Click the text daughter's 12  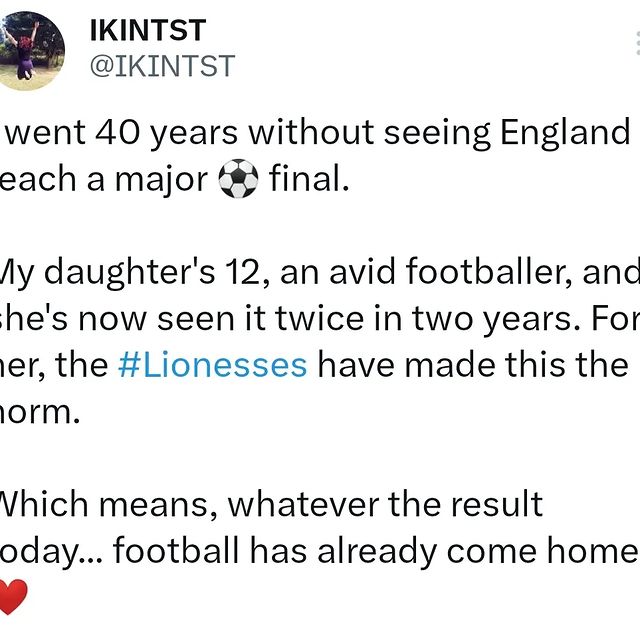tap(152, 272)
